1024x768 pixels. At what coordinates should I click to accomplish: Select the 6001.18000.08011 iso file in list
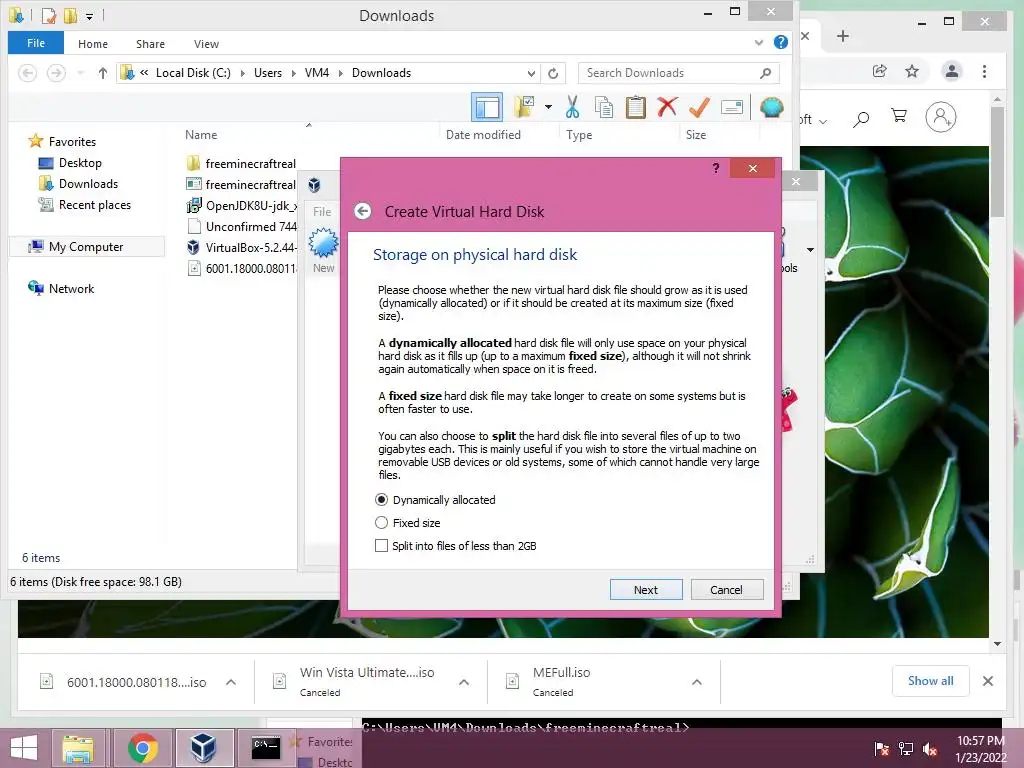click(241, 268)
